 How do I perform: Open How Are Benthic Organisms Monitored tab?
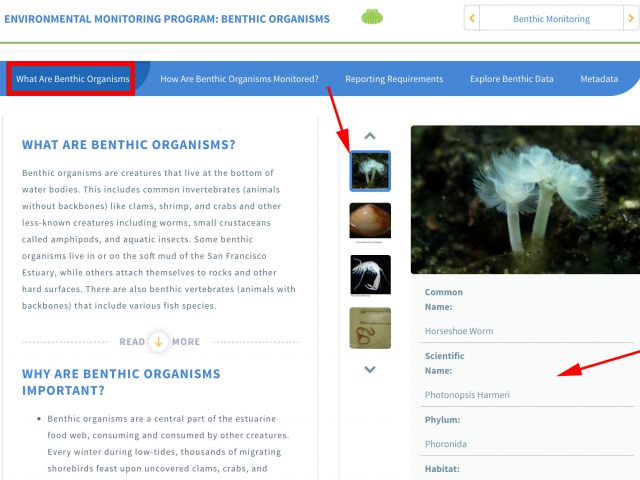[x=239, y=79]
